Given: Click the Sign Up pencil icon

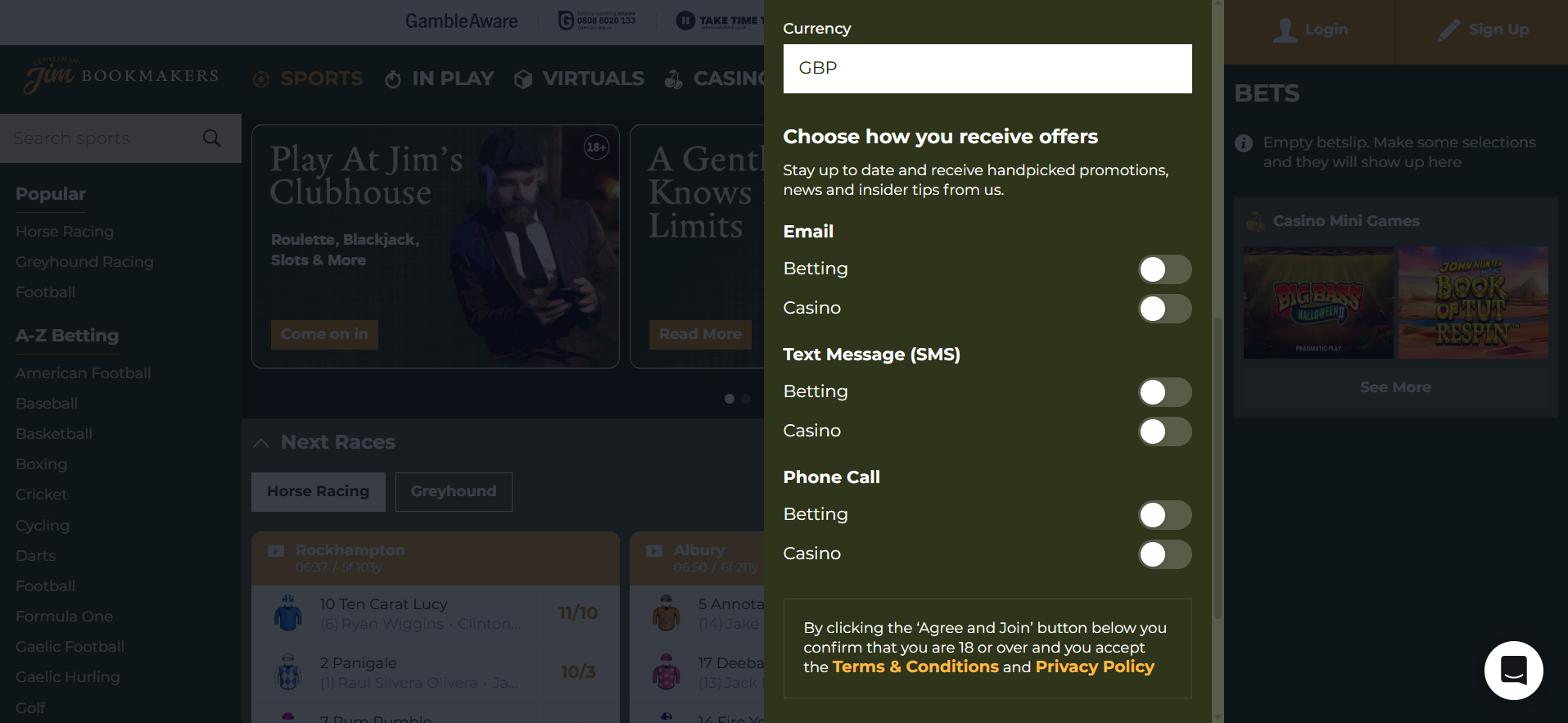Looking at the screenshot, I should point(1448,30).
